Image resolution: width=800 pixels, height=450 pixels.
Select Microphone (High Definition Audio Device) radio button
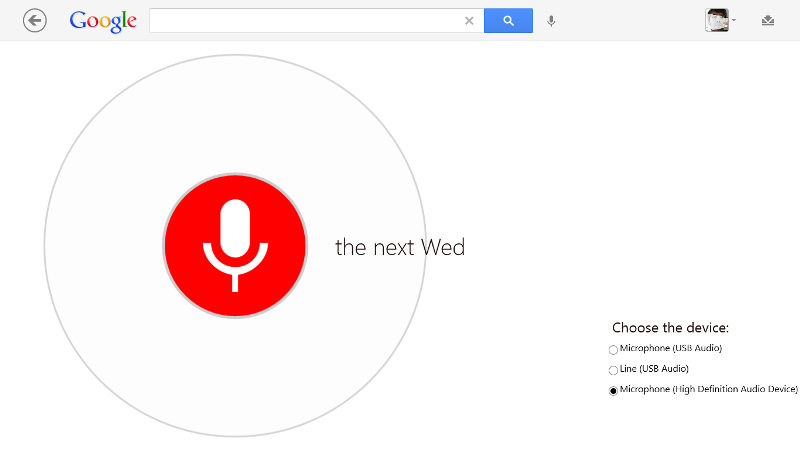613,390
